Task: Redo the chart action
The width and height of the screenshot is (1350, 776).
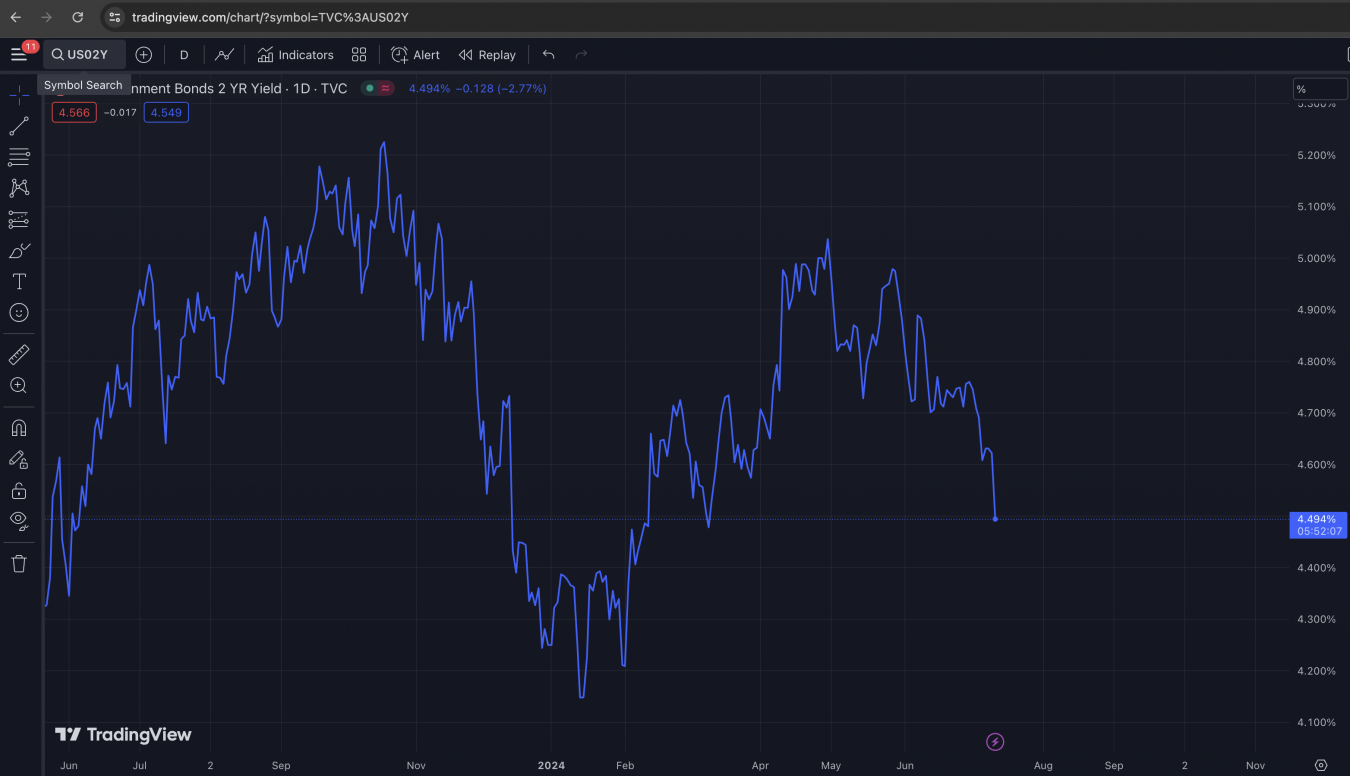Action: (581, 54)
